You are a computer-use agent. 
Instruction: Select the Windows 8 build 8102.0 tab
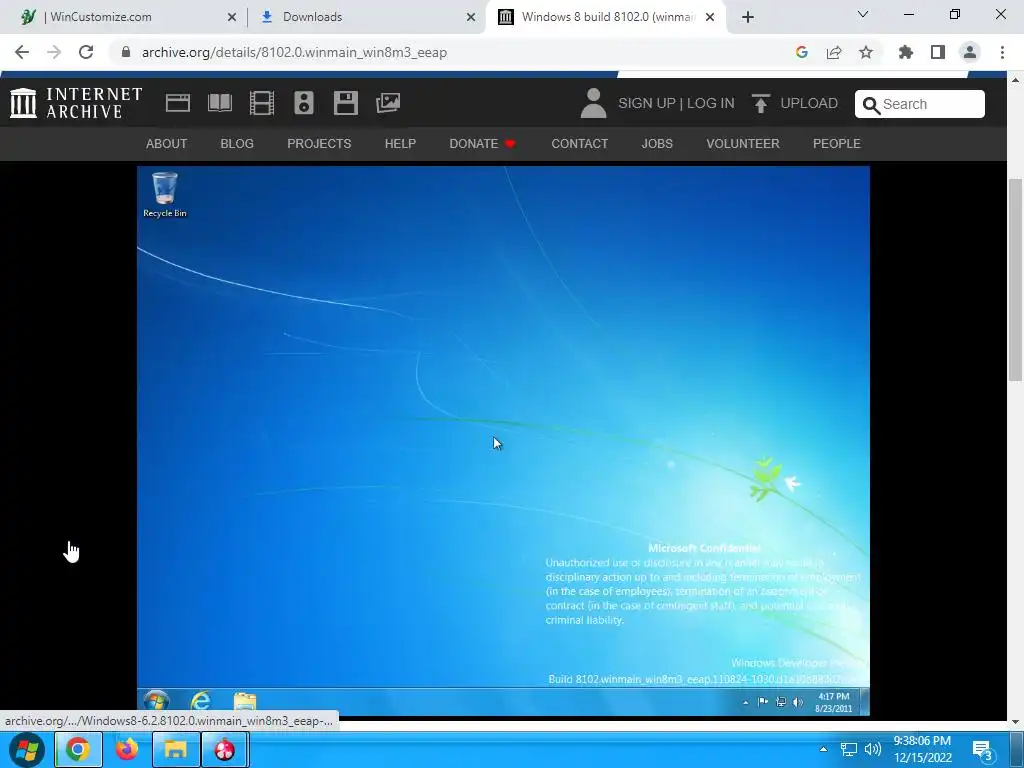(x=608, y=17)
